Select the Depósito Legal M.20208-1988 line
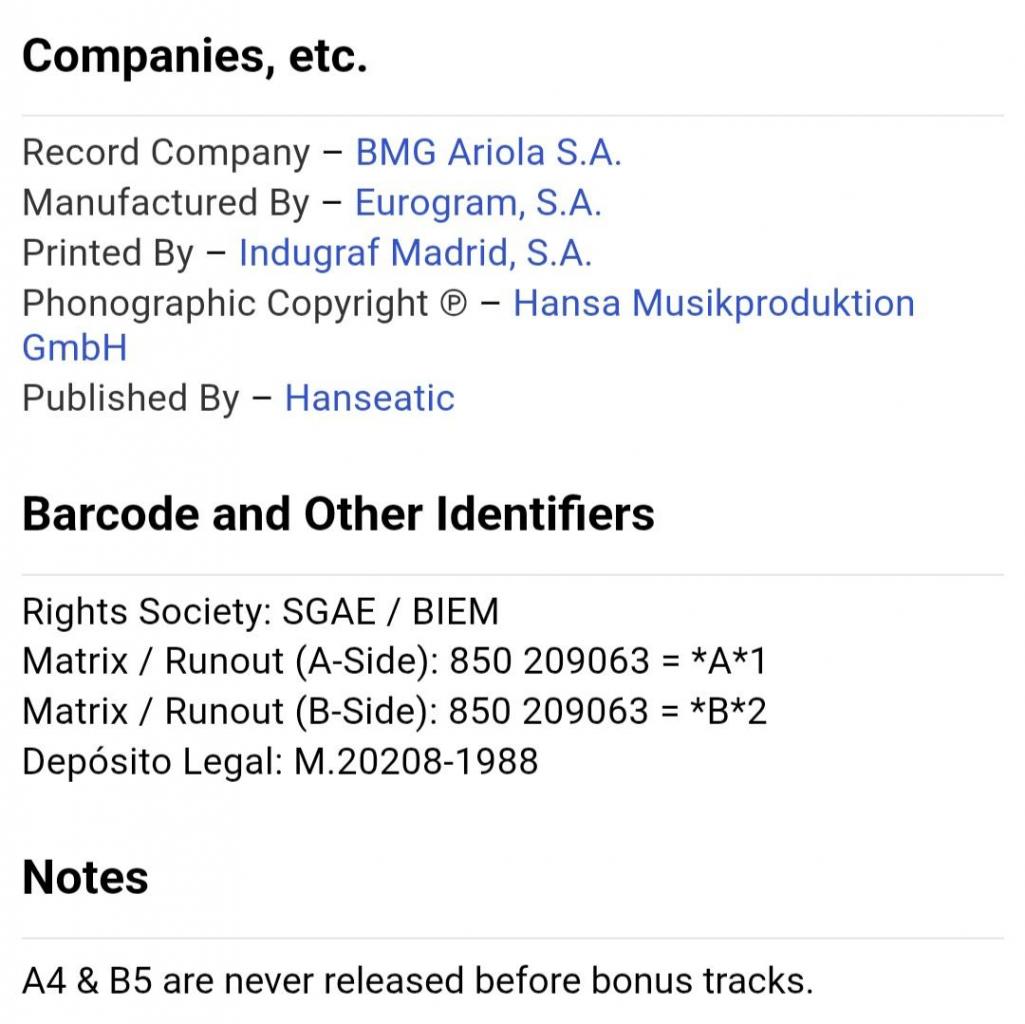 [280, 761]
